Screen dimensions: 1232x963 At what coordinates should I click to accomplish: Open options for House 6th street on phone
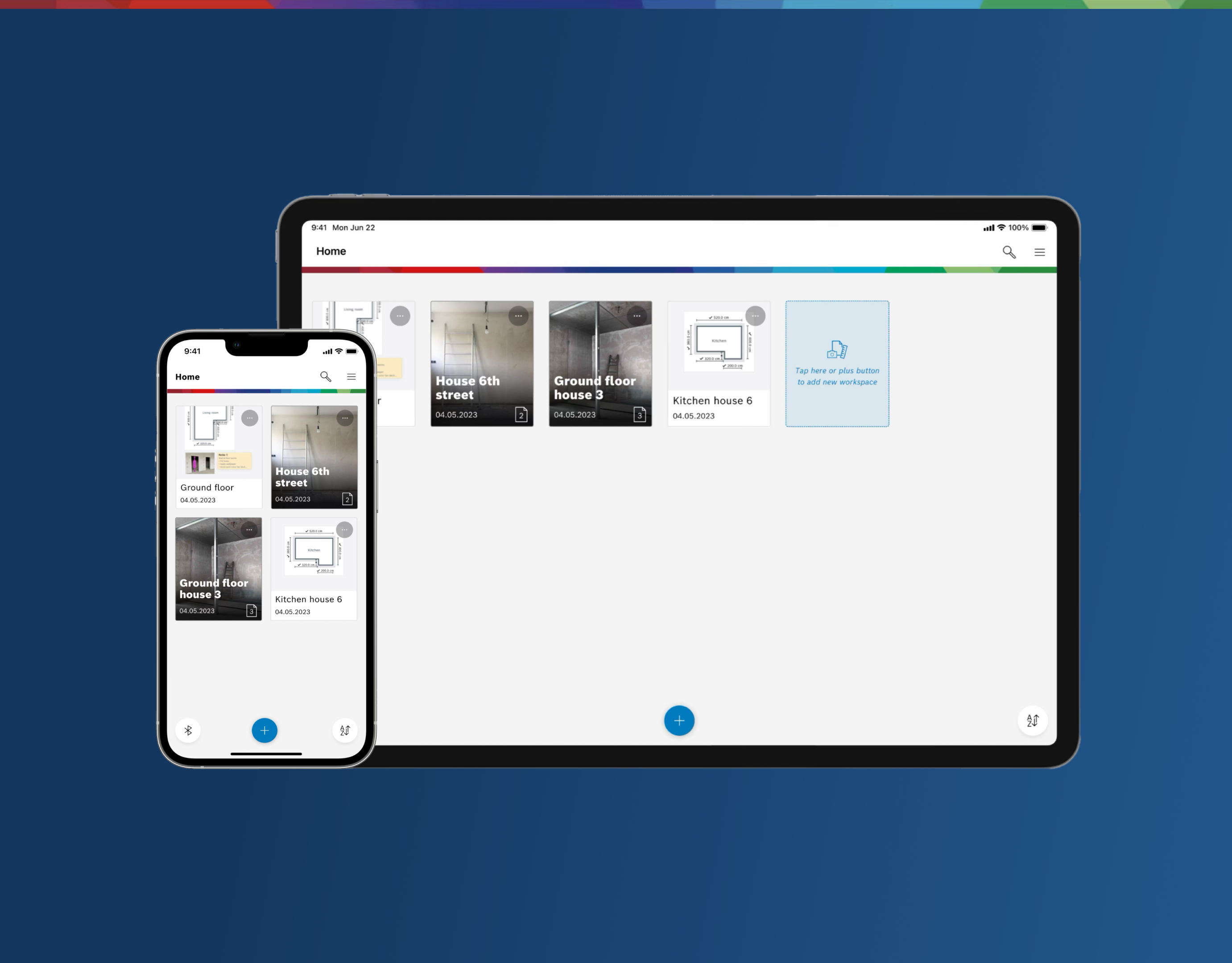pos(345,418)
